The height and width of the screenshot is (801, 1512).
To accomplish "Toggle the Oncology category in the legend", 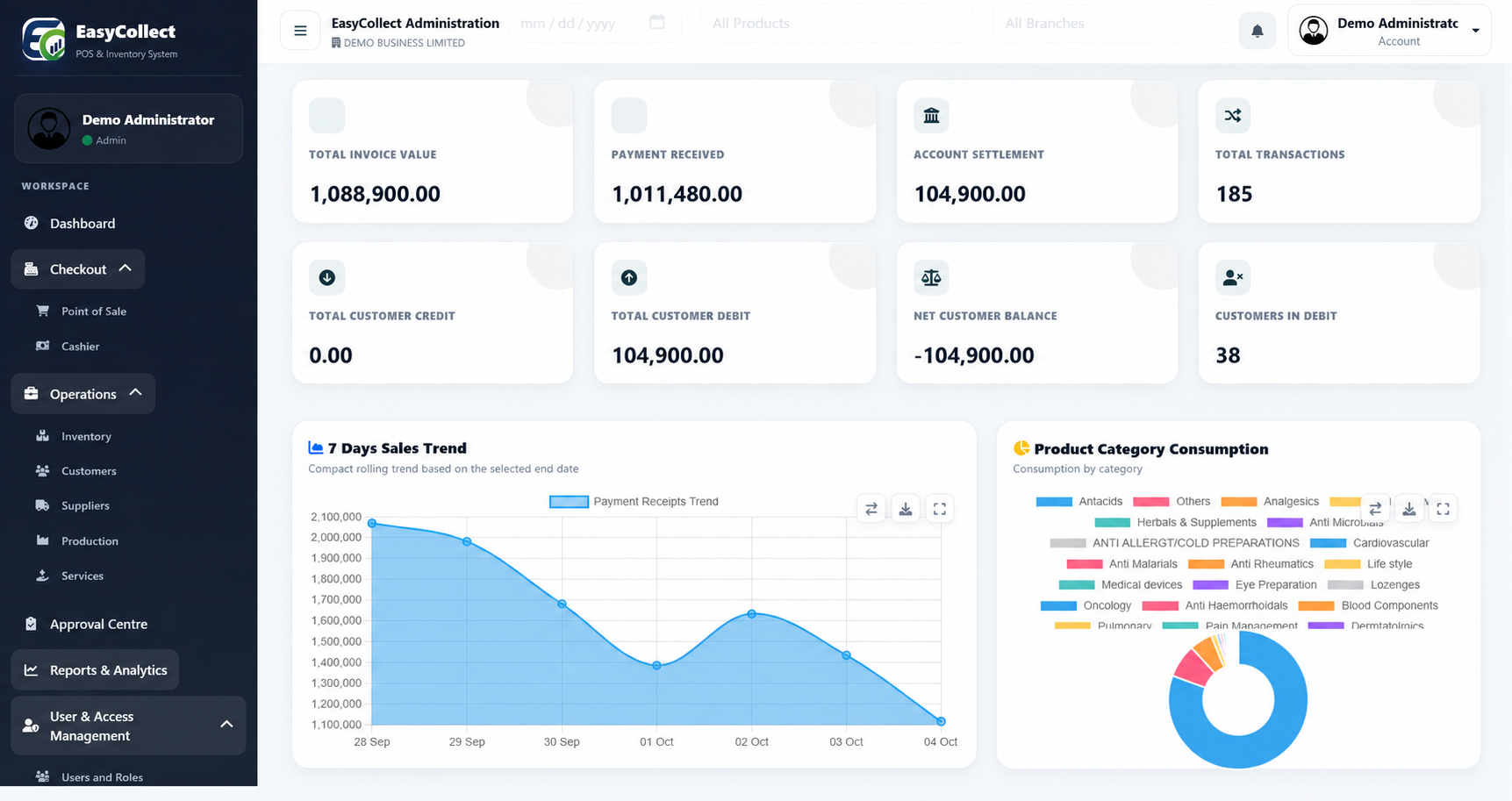I will pos(1086,606).
